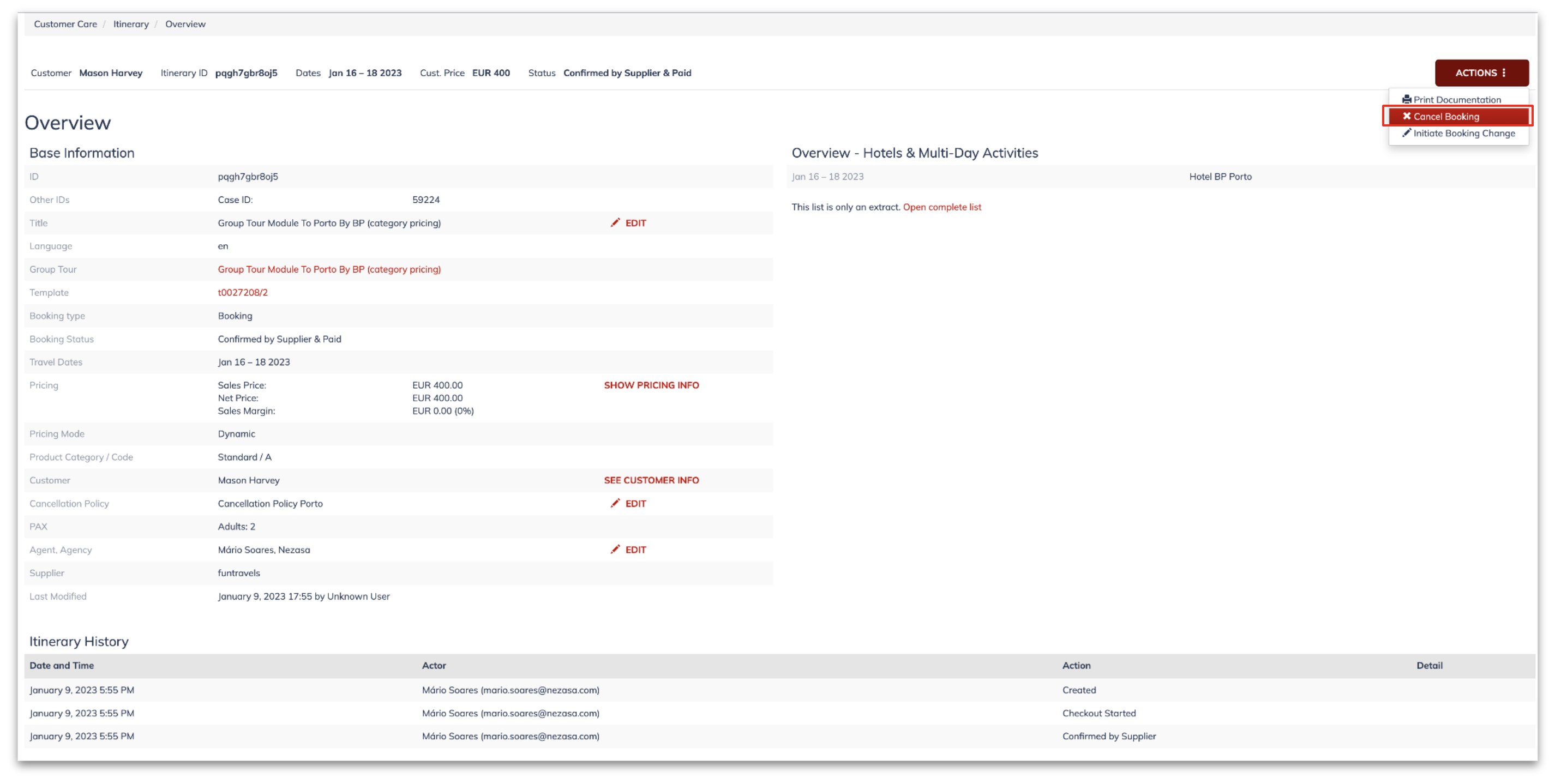Open the Itinerary breadcrumb link

pyautogui.click(x=131, y=24)
